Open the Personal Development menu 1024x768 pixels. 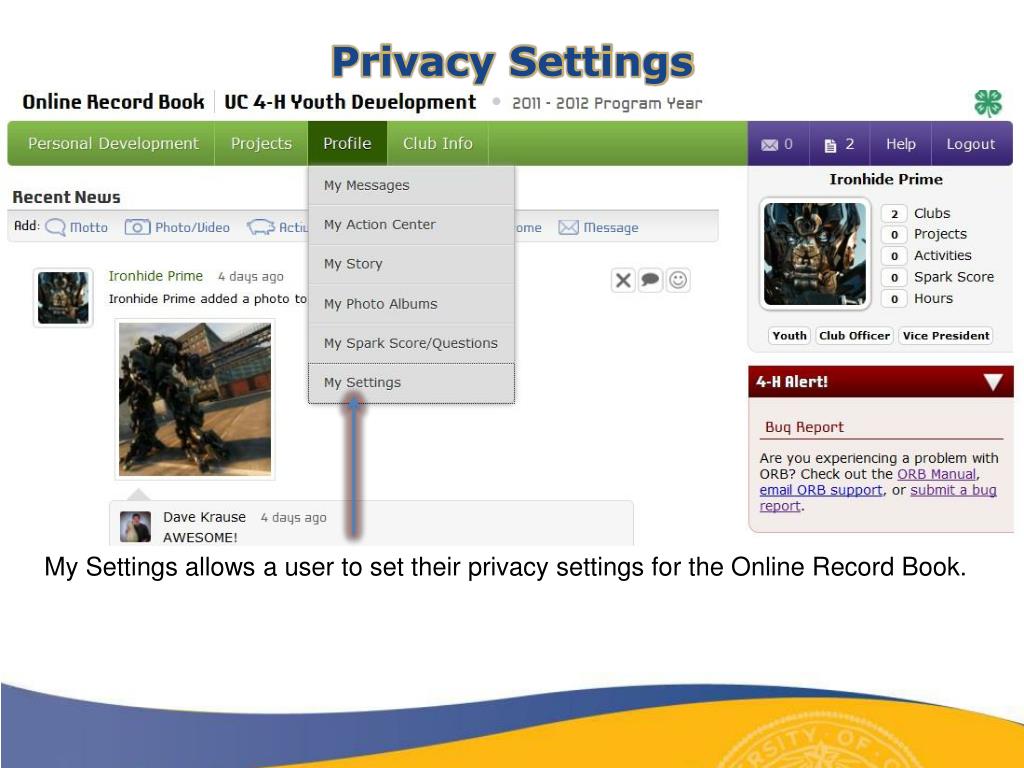click(113, 144)
